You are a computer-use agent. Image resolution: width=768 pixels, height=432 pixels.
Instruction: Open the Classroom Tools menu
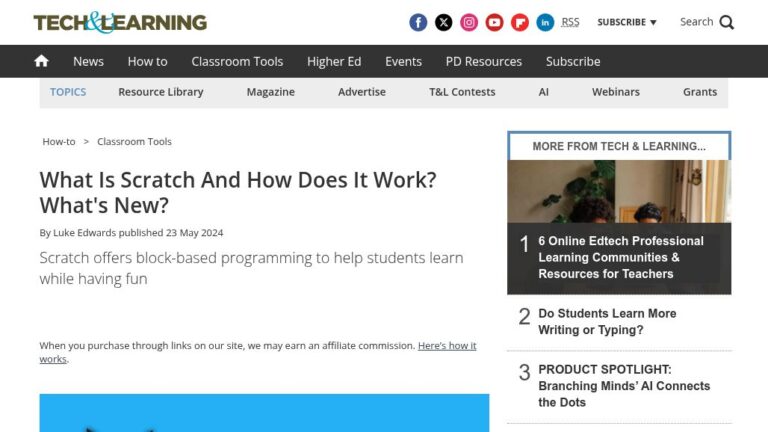237,61
